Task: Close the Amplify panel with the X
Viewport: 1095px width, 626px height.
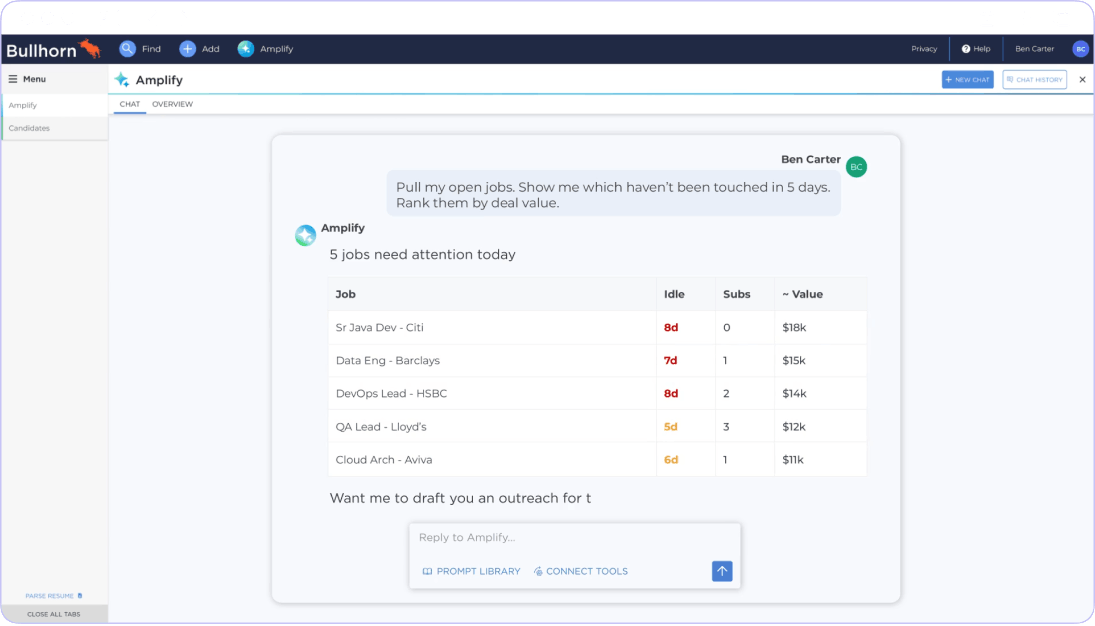Action: pyautogui.click(x=1082, y=80)
